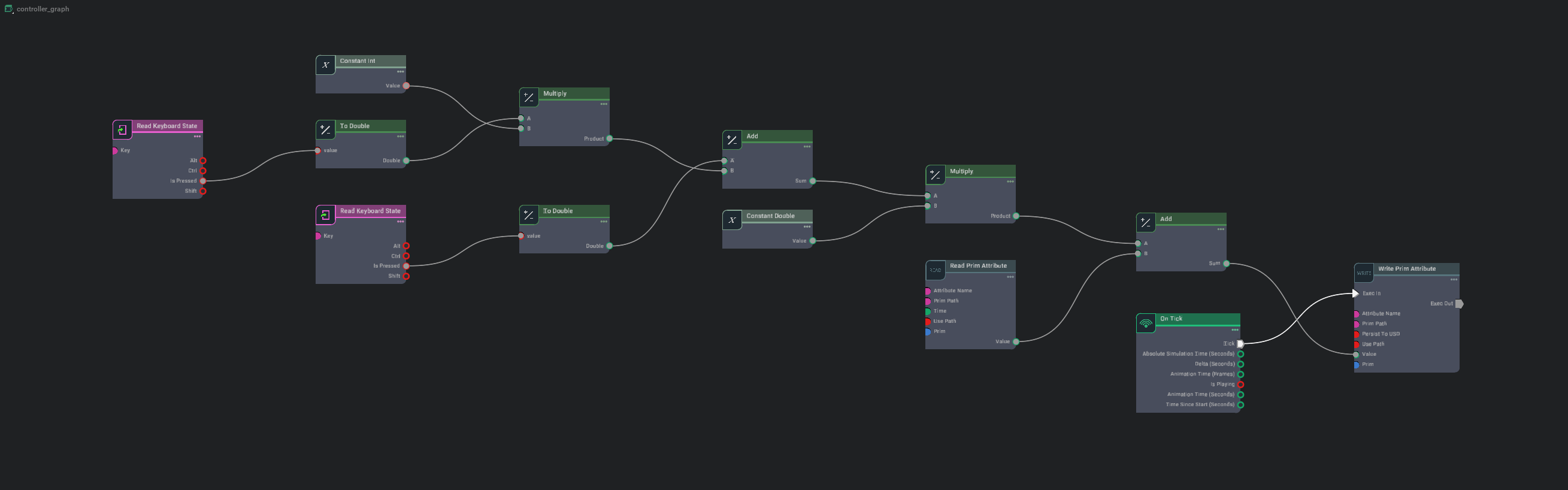This screenshot has height=490, width=1568.
Task: Open the dots menu on On Tick node
Action: 1235,330
